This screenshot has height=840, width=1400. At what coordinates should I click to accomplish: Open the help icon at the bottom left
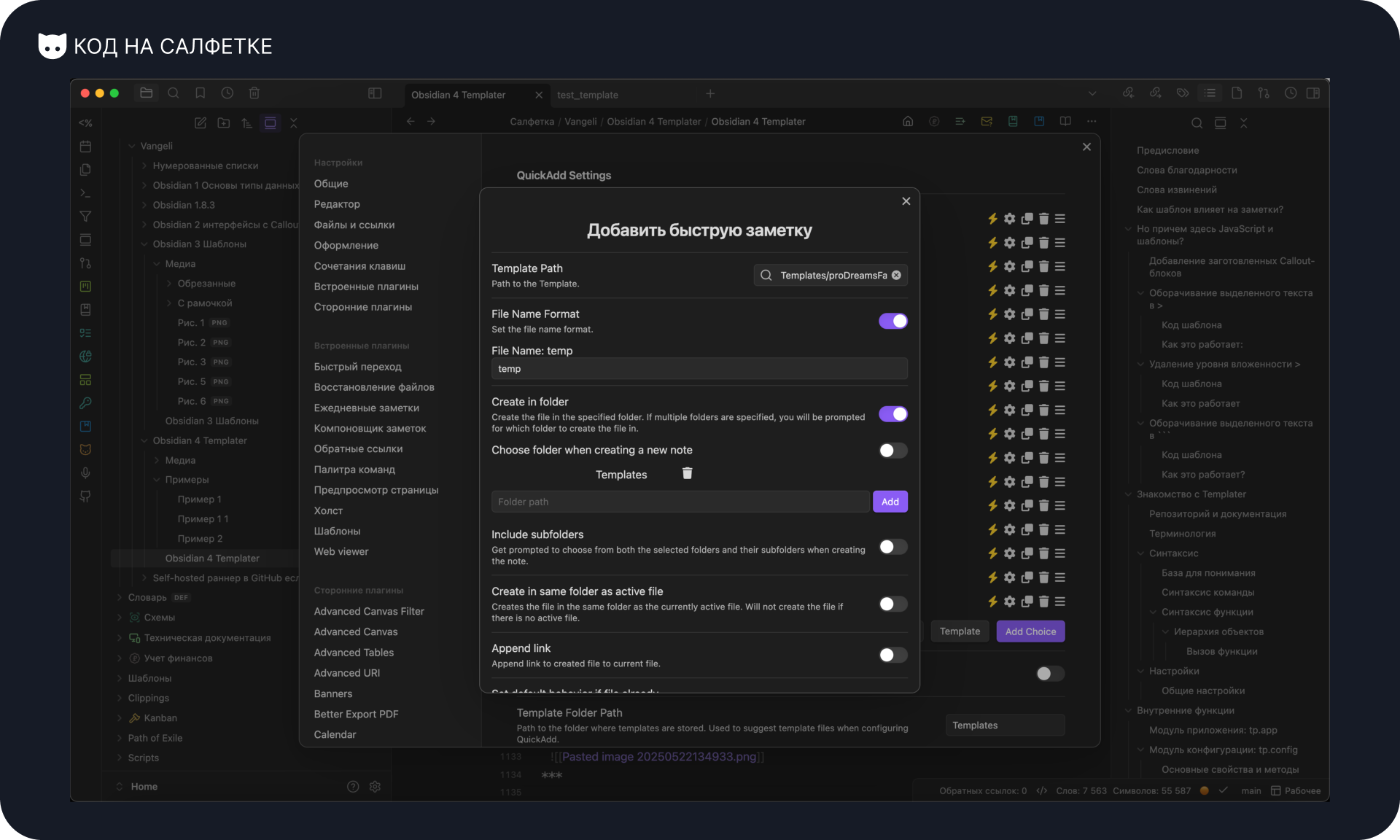(353, 787)
